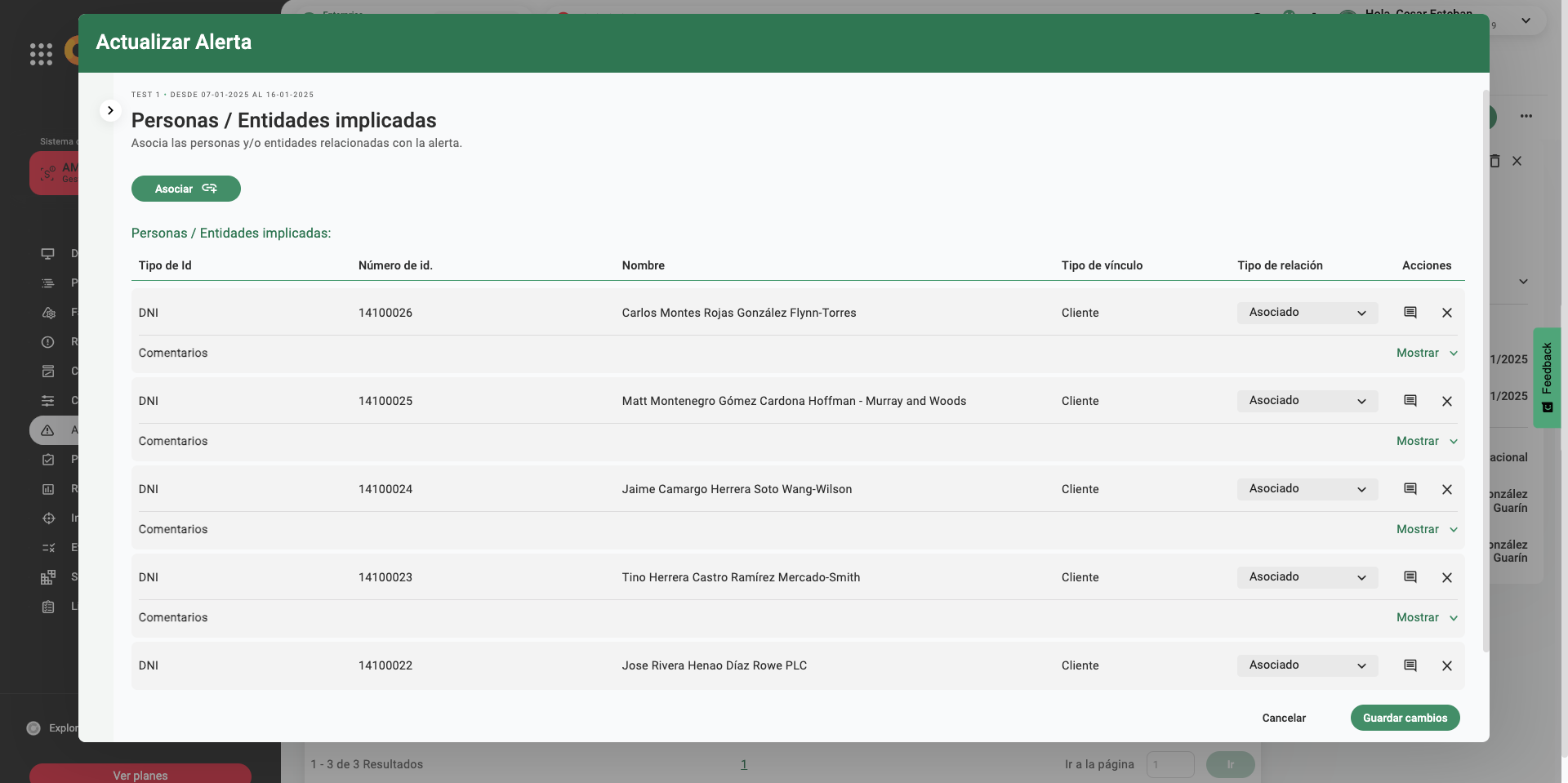Open the apps grid launcher icon

tap(41, 54)
